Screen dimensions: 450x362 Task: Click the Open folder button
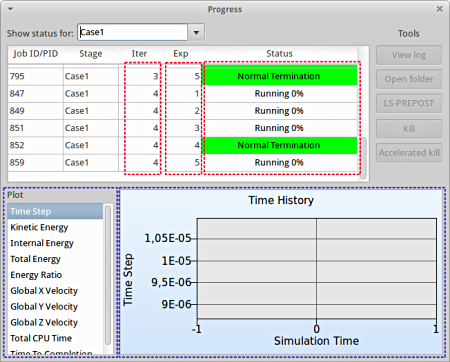[409, 79]
